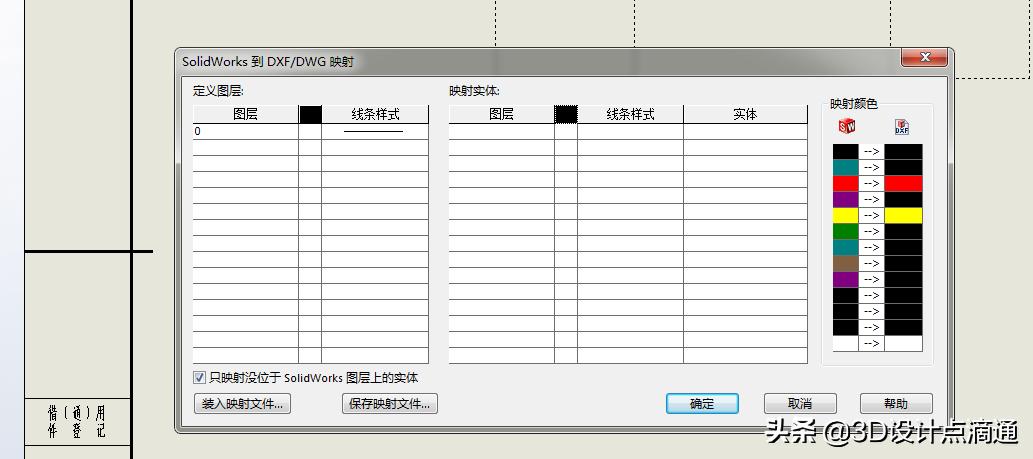Click 装入映射文件... button
This screenshot has width=1033, height=459.
tap(242, 404)
